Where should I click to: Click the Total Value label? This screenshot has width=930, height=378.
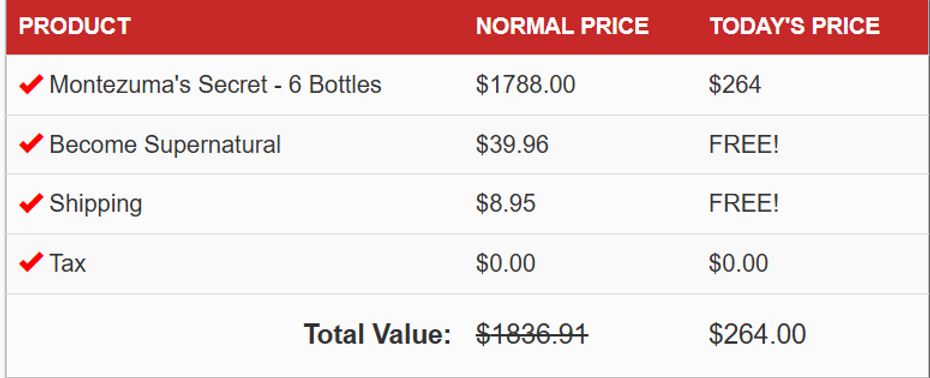point(378,334)
